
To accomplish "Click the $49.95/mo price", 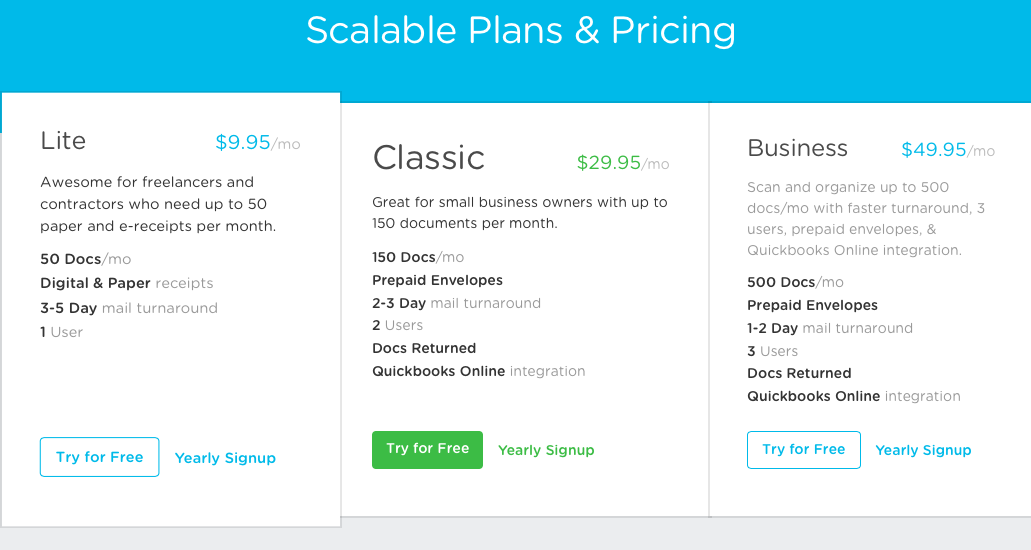I will click(x=947, y=150).
